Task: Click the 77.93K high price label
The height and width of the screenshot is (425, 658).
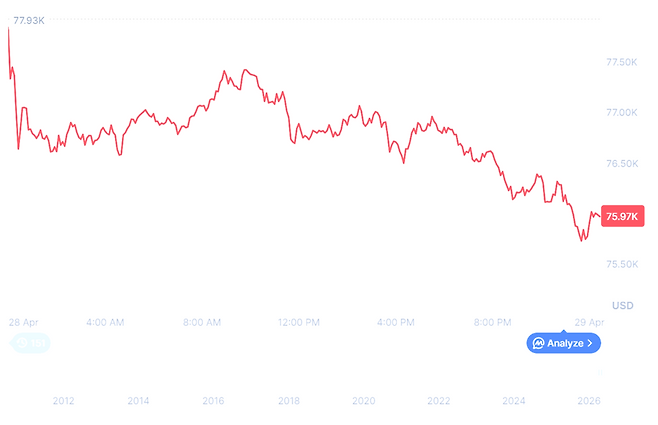Action: [29, 20]
